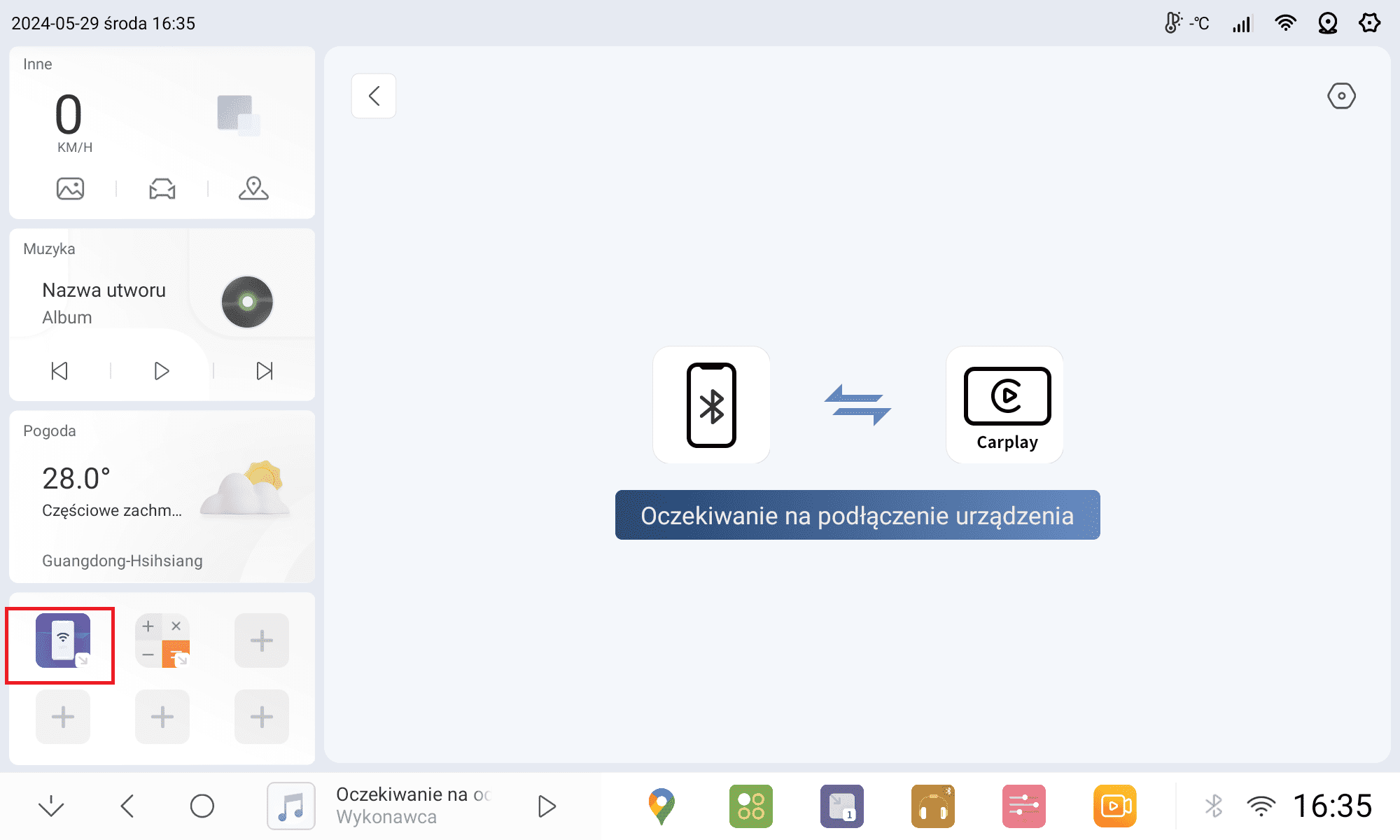Launch the purple phone link shortcut
Image resolution: width=1400 pixels, height=840 pixels.
click(x=63, y=640)
